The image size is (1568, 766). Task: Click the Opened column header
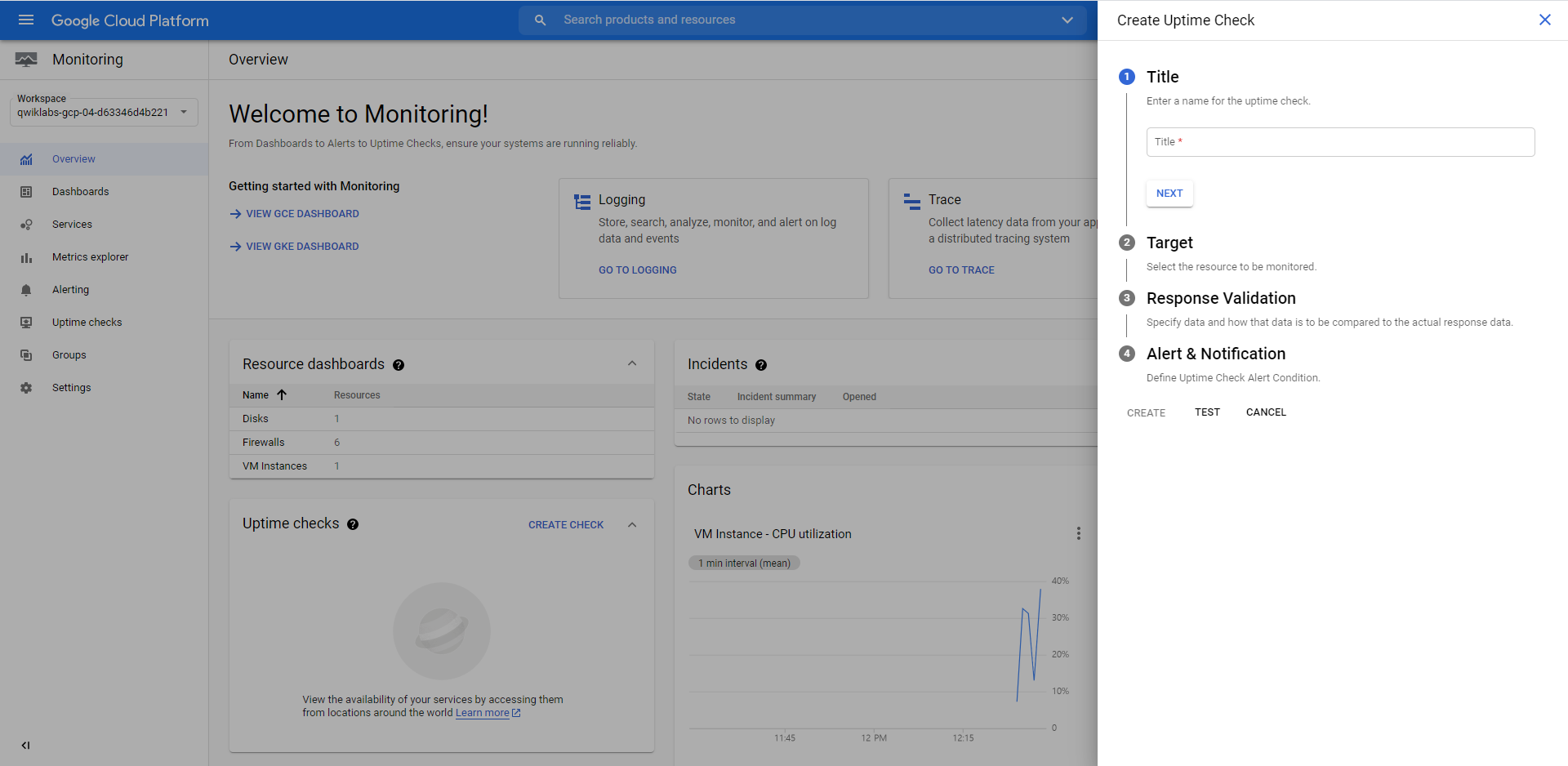pyautogui.click(x=859, y=397)
